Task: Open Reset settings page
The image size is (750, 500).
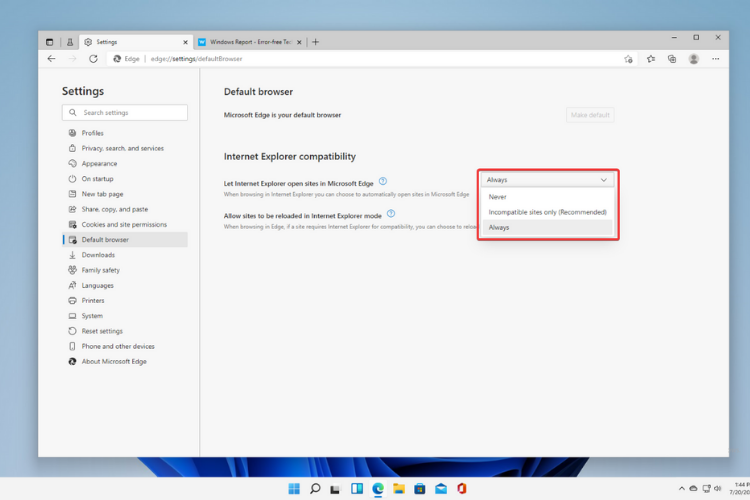Action: (125, 331)
